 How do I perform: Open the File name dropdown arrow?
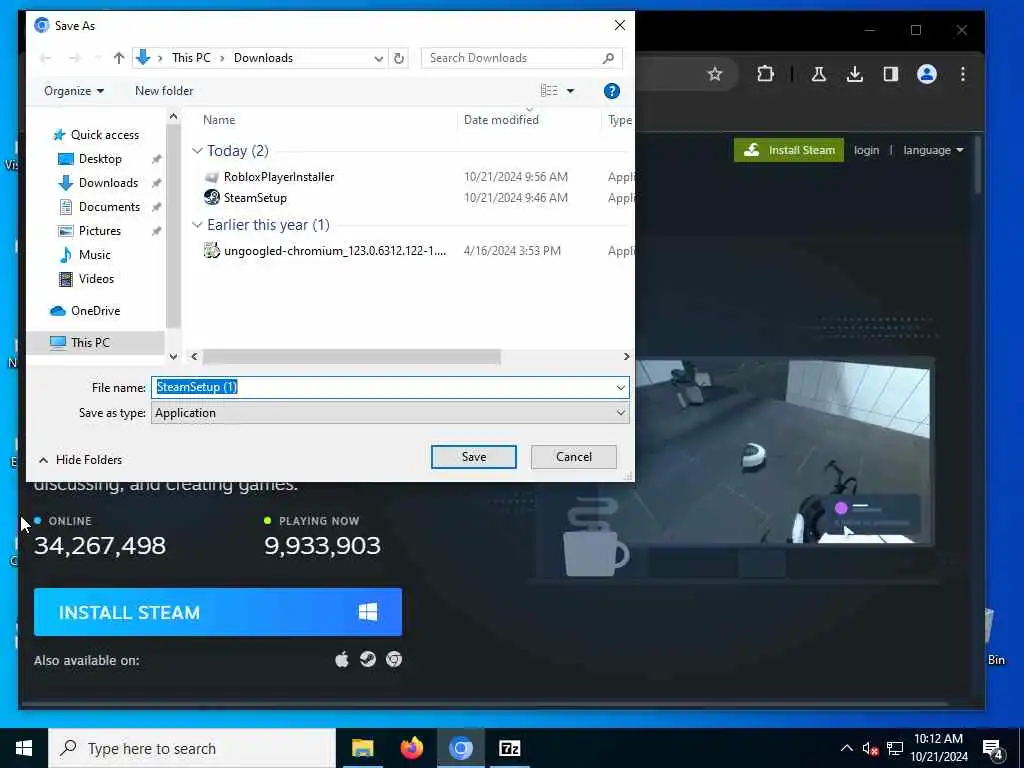tap(620, 387)
